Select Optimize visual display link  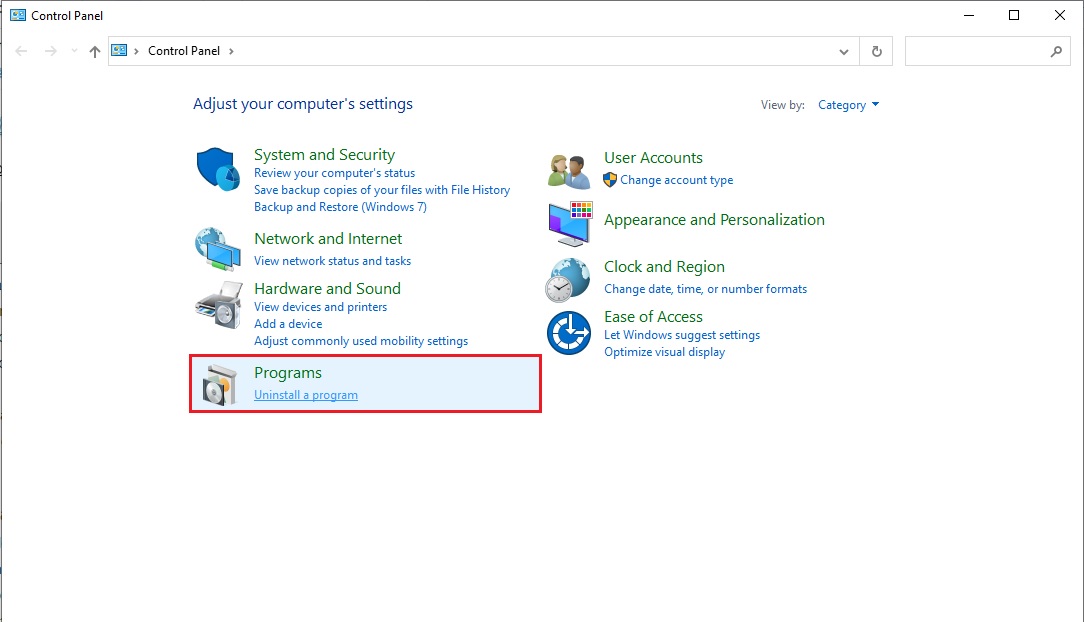click(664, 352)
